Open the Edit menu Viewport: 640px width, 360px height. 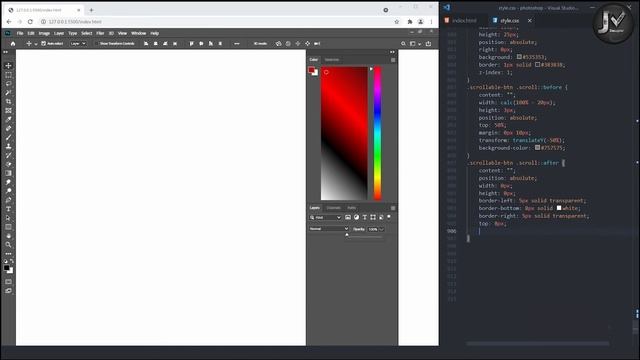pos(31,33)
